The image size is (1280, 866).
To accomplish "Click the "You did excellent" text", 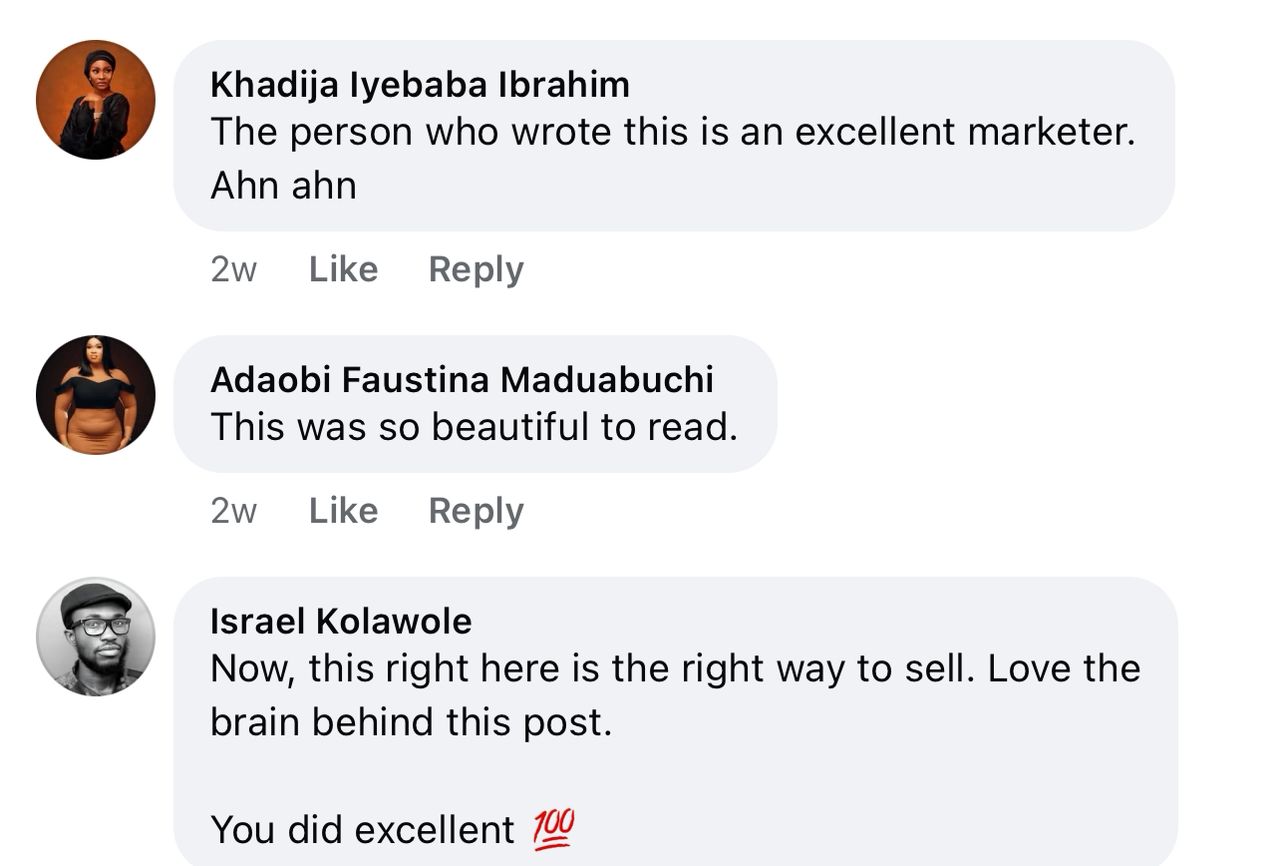I will (362, 830).
